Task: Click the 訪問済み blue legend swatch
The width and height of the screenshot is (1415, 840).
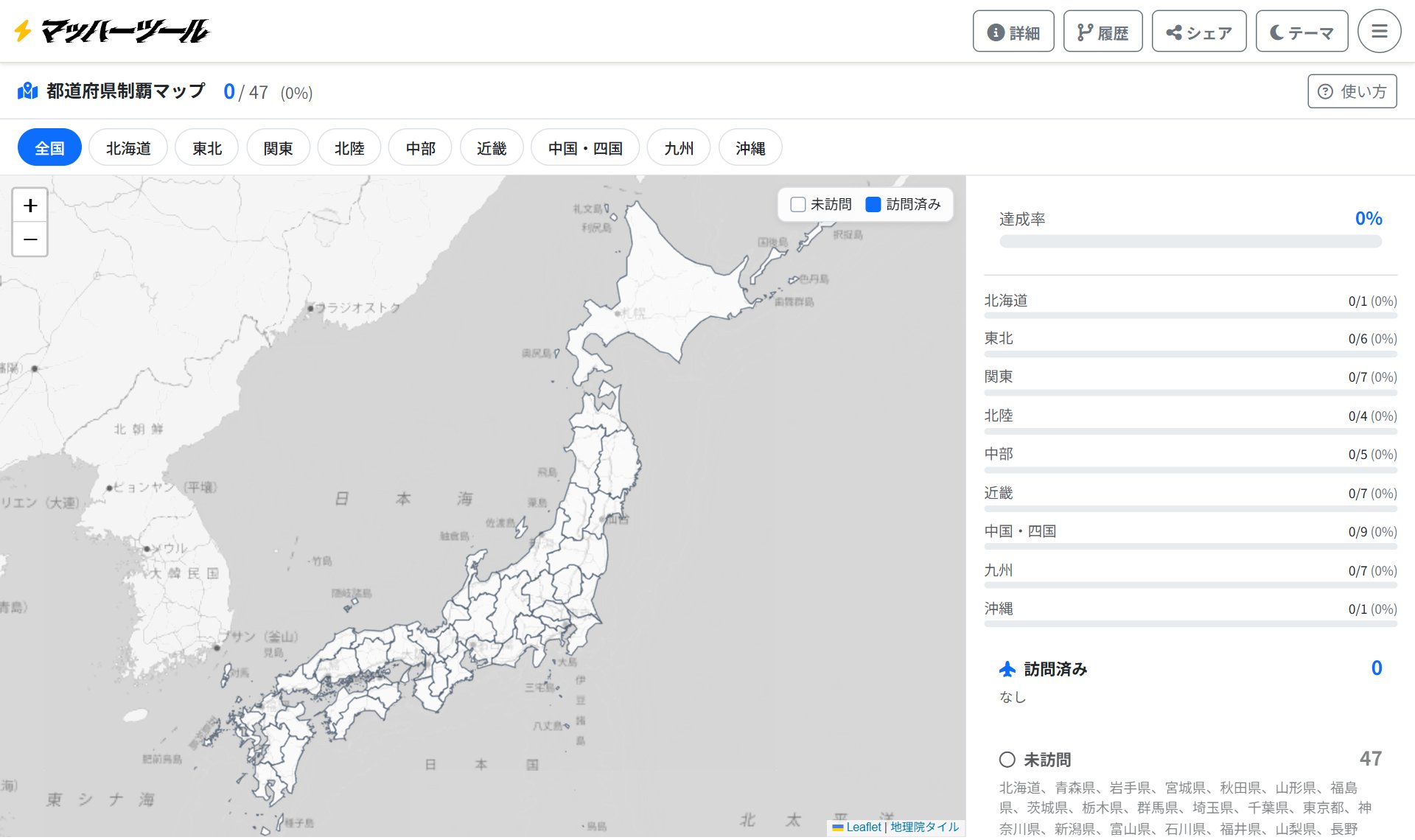Action: [873, 205]
